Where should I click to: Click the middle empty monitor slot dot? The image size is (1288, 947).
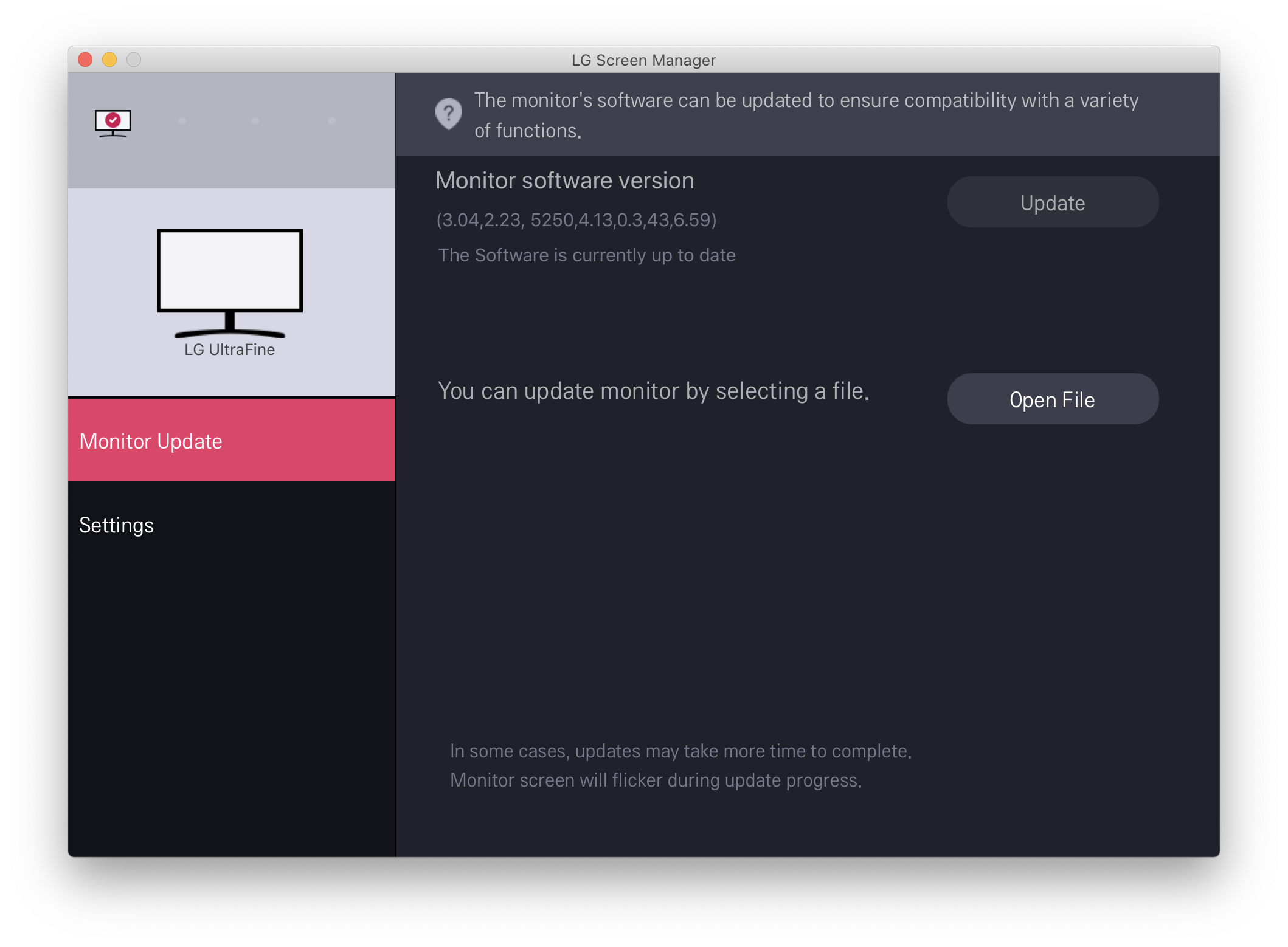(x=255, y=121)
